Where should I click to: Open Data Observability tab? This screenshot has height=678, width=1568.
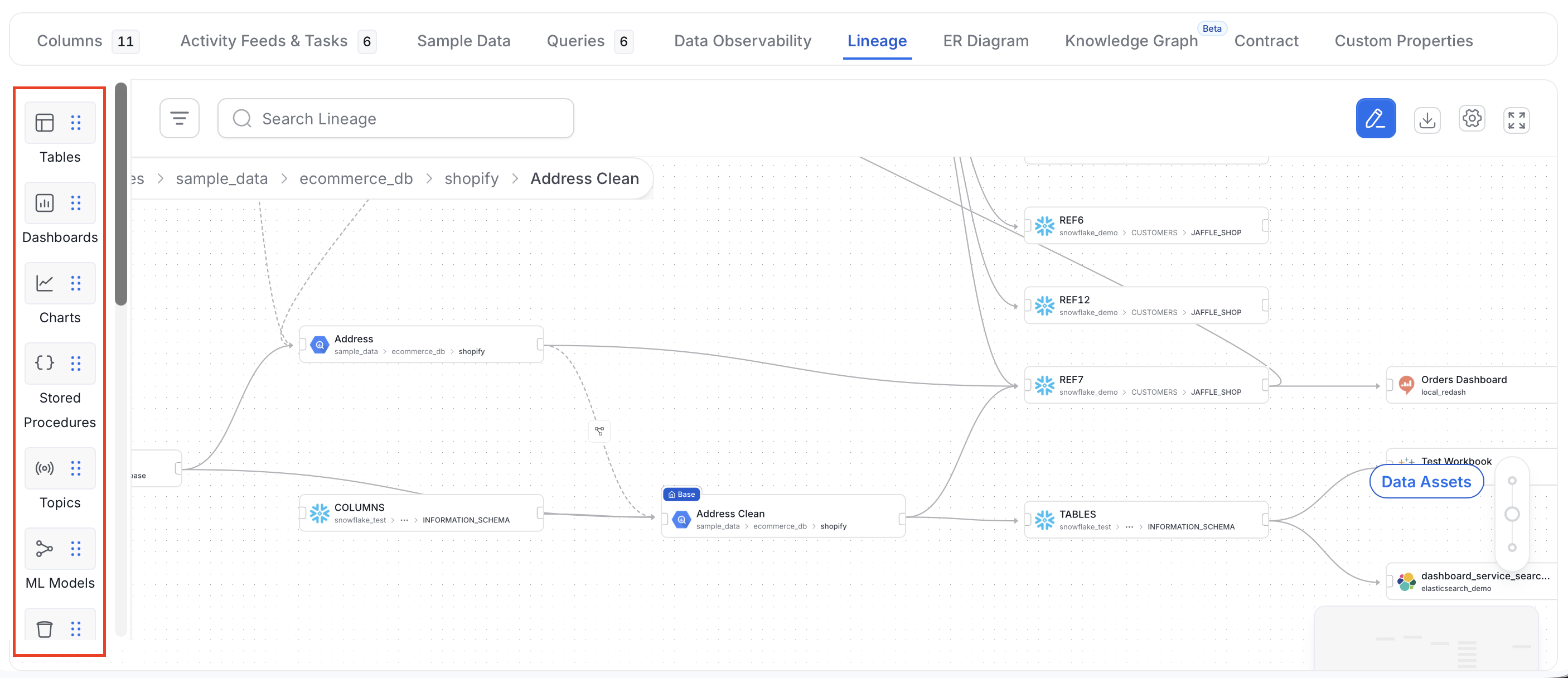tap(743, 41)
